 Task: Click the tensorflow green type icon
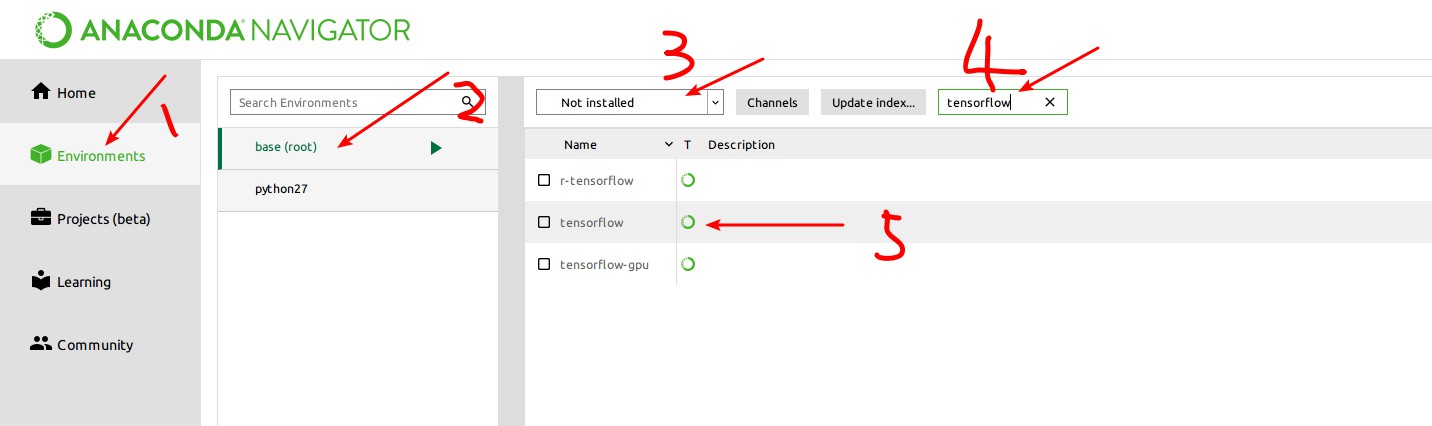pyautogui.click(x=688, y=222)
